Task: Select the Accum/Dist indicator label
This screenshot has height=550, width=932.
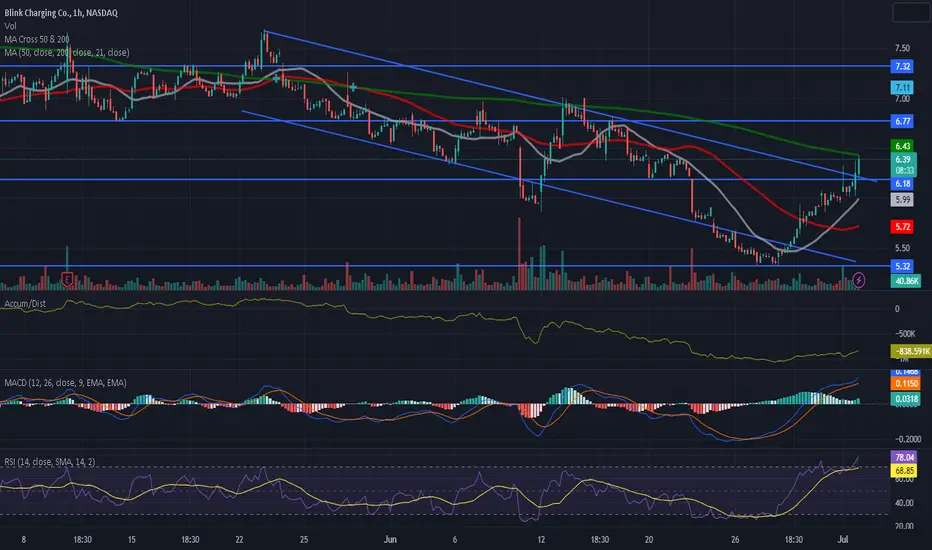Action: [25, 304]
